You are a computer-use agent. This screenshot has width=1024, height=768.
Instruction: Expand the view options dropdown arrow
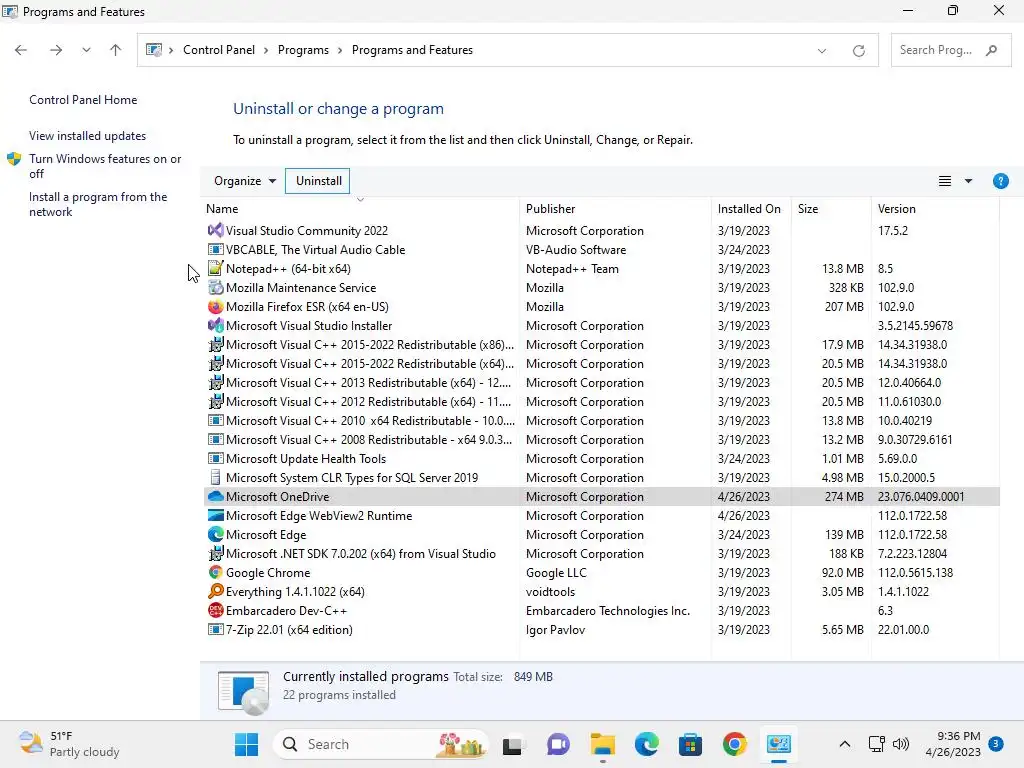(968, 181)
